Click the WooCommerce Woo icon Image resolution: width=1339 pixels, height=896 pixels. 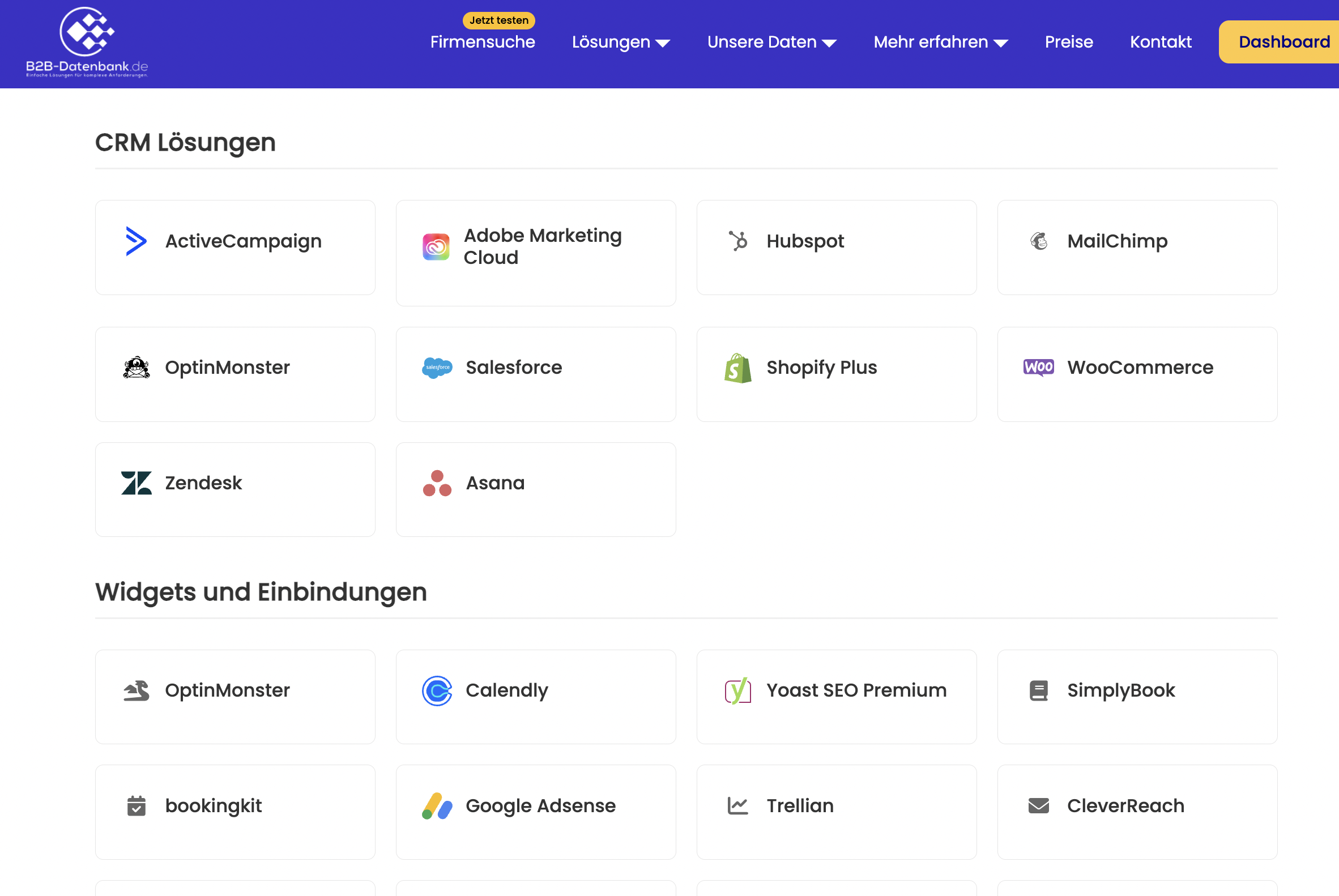(x=1038, y=368)
